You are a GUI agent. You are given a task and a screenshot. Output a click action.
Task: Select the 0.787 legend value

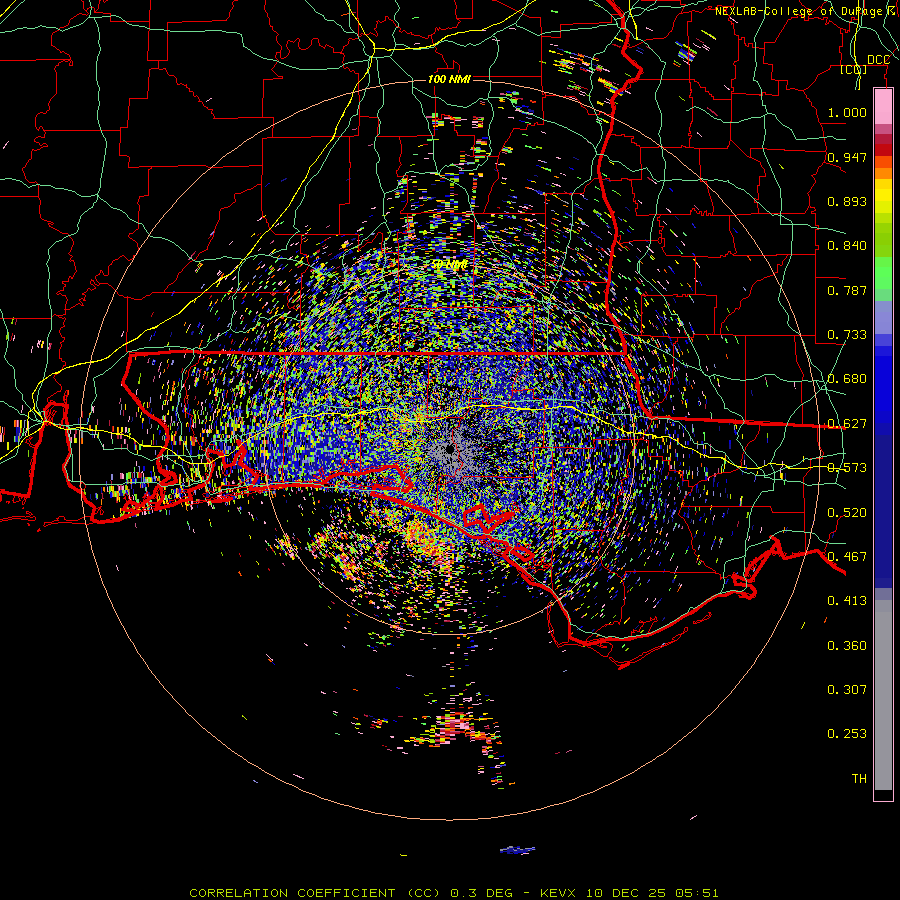(x=847, y=290)
